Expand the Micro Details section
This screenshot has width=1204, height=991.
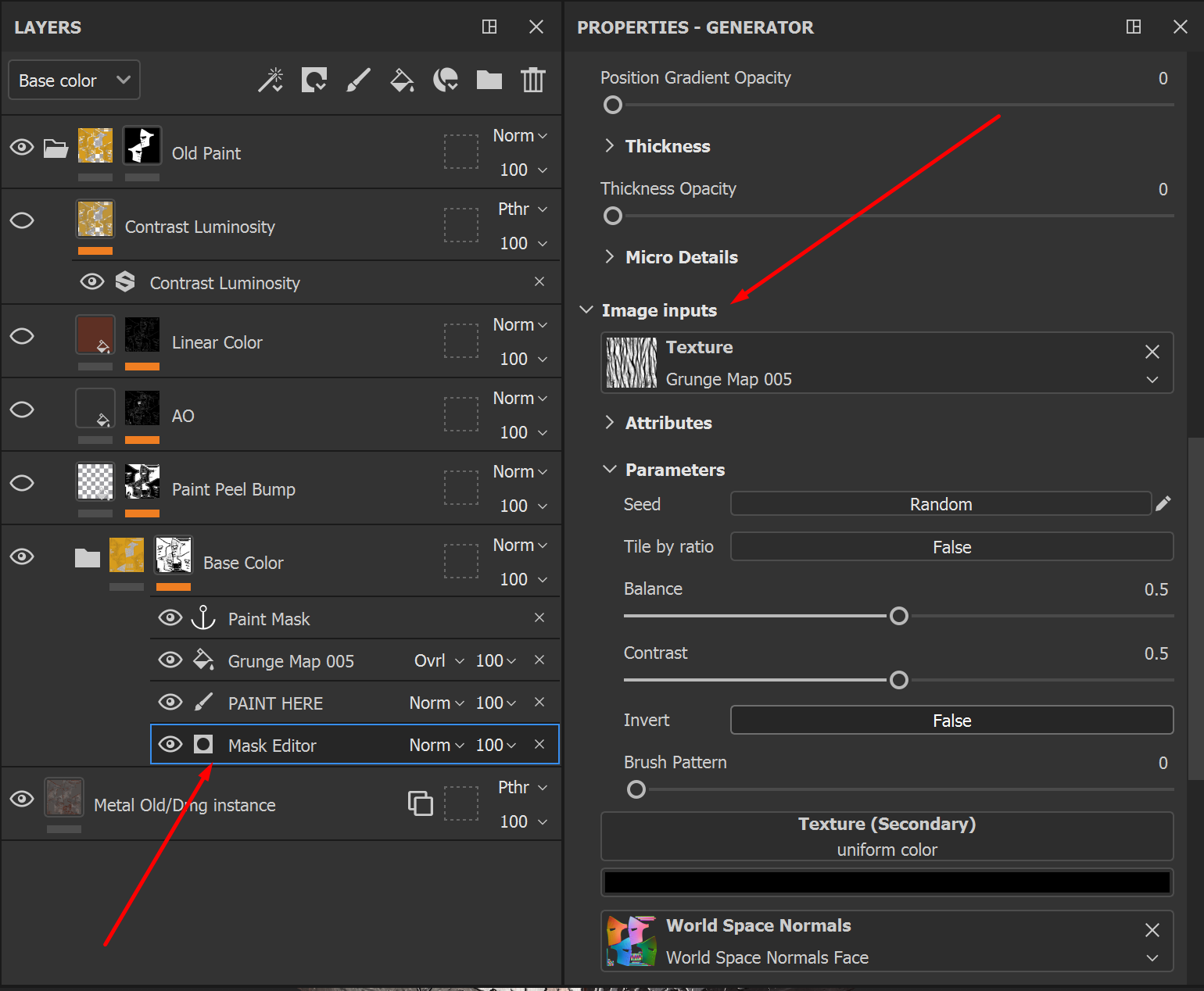(681, 257)
